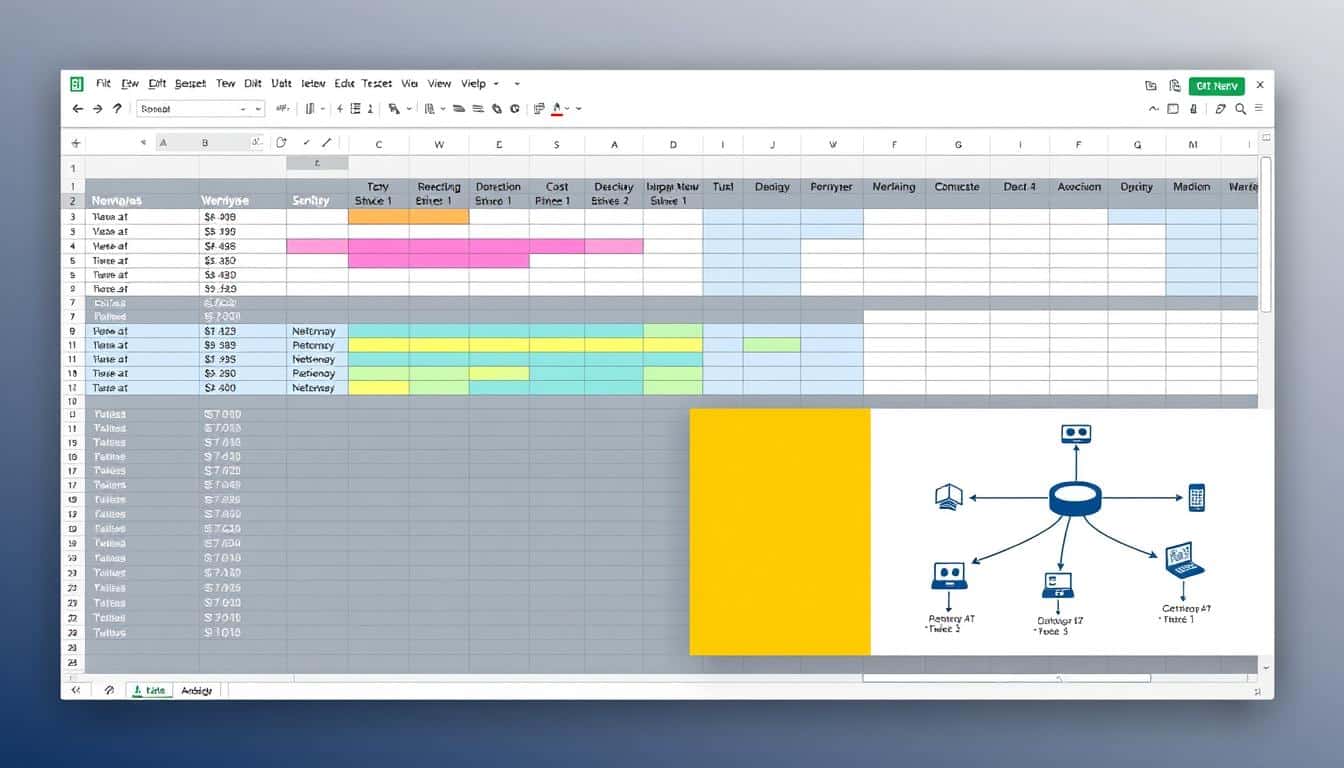1344x768 pixels.
Task: Click the green spreadsheet app logo
Action: click(77, 85)
